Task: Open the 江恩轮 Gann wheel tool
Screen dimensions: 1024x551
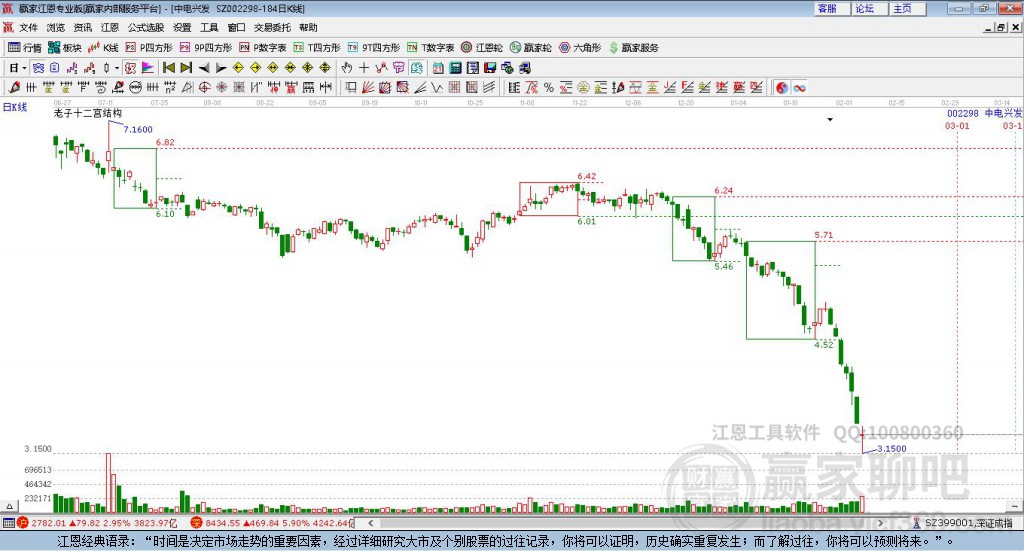Action: pos(480,47)
